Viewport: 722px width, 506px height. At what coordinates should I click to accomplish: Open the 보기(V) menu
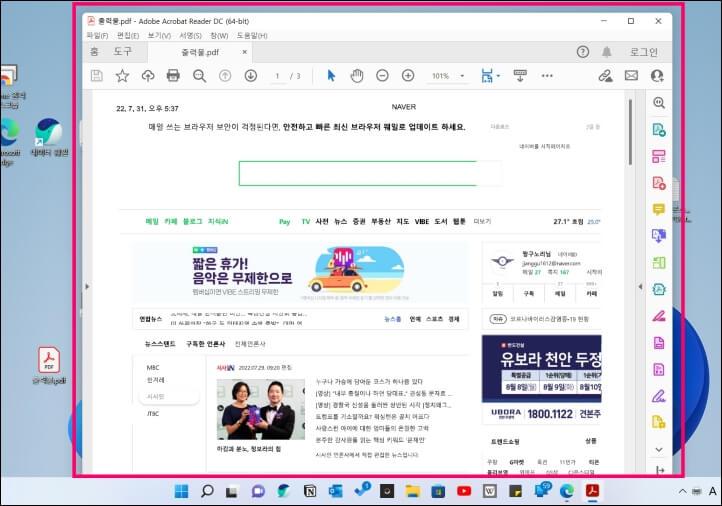pos(159,35)
